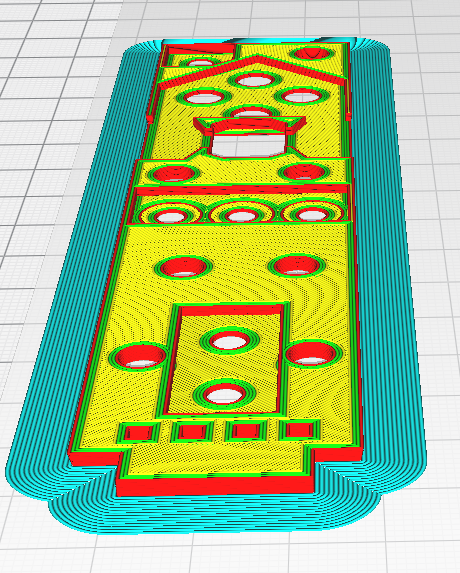Click the large red hole left of rectangular frame
460x573 pixels.
(141, 357)
